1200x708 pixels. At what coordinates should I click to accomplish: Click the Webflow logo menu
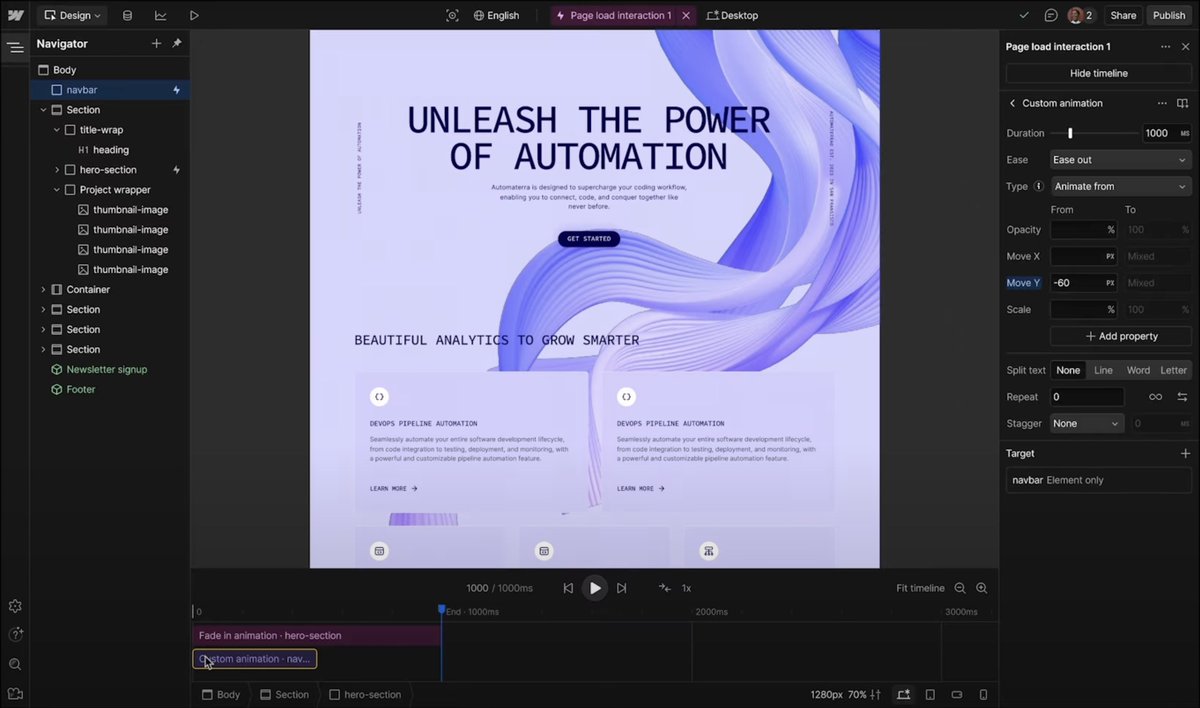pos(15,15)
